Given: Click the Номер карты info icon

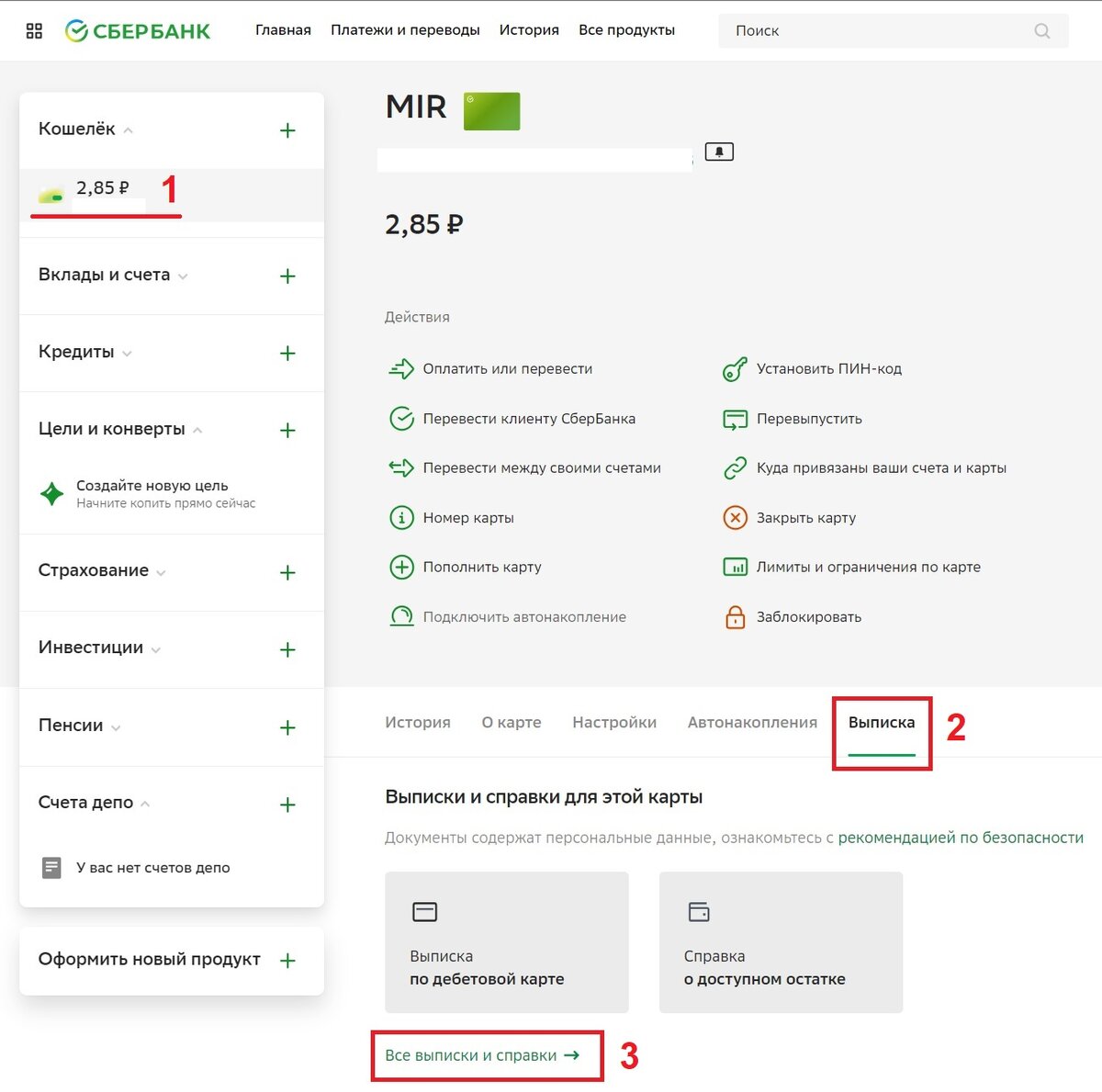Looking at the screenshot, I should (x=401, y=518).
